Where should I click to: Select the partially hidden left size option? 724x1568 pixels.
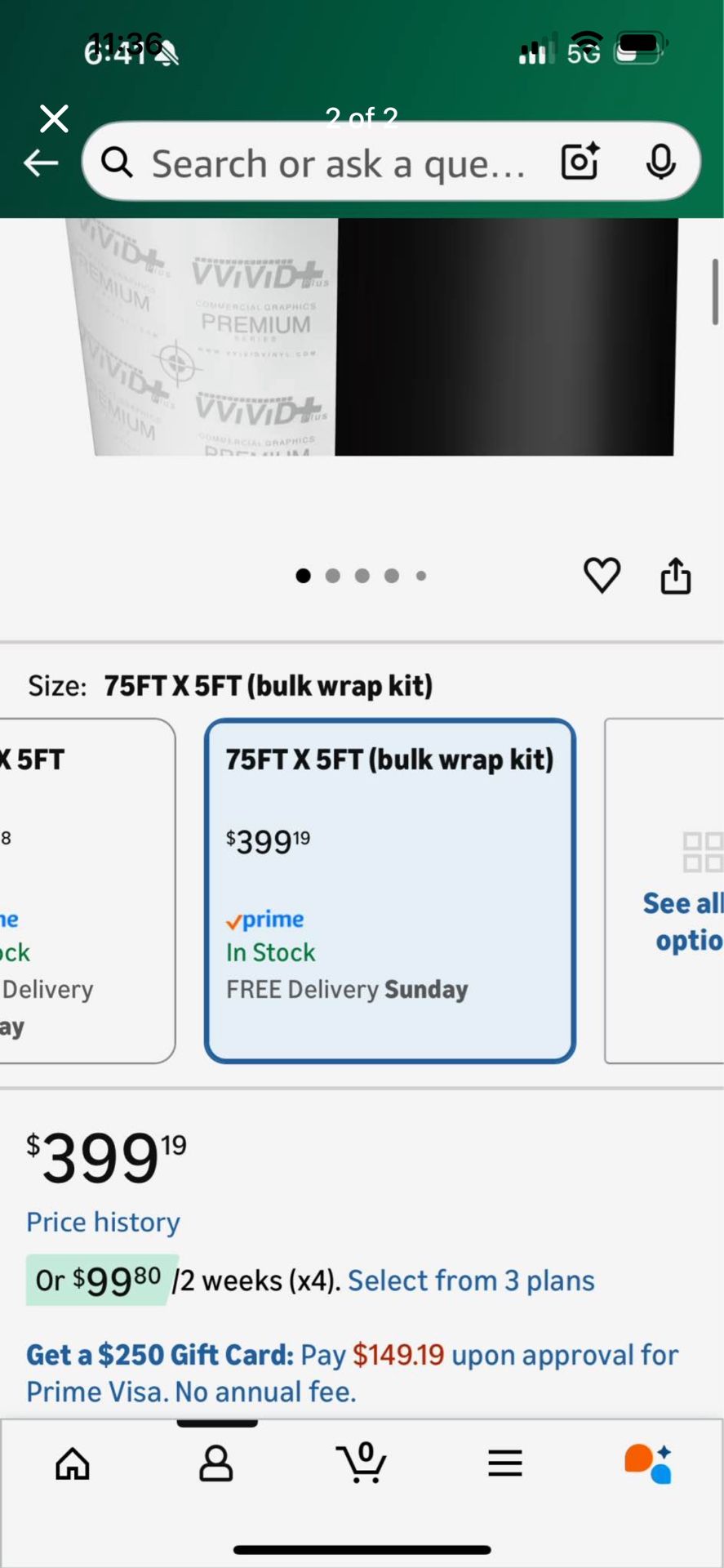[82, 891]
